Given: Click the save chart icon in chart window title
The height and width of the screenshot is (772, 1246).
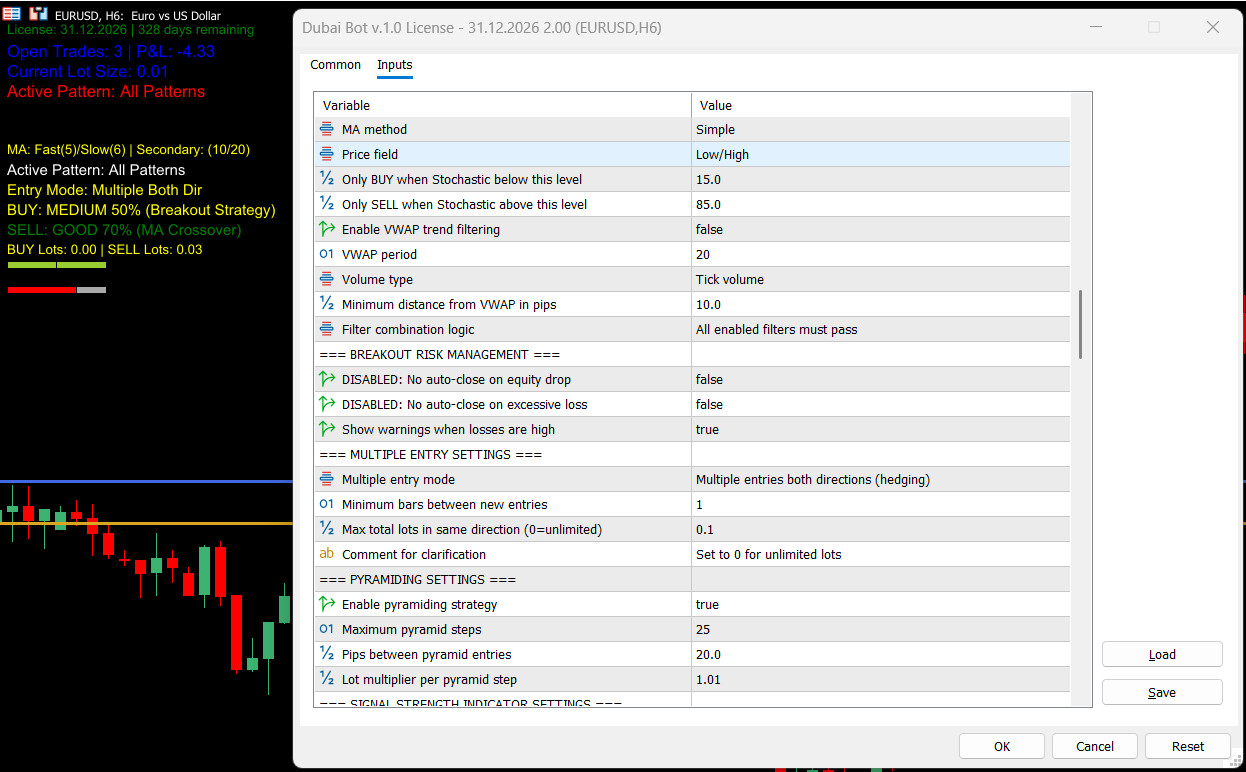Looking at the screenshot, I should pos(38,14).
